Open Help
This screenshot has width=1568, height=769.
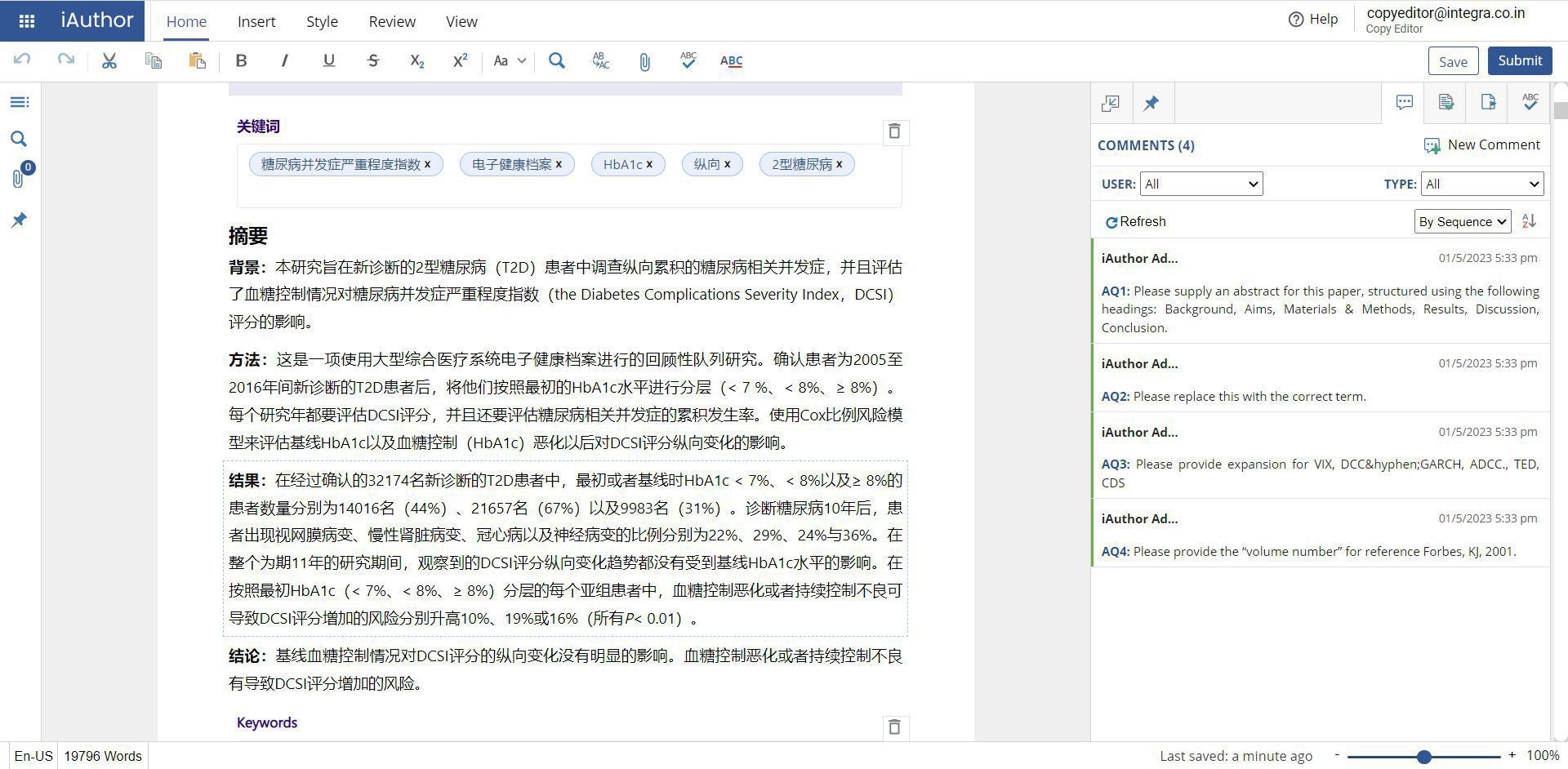click(1313, 20)
